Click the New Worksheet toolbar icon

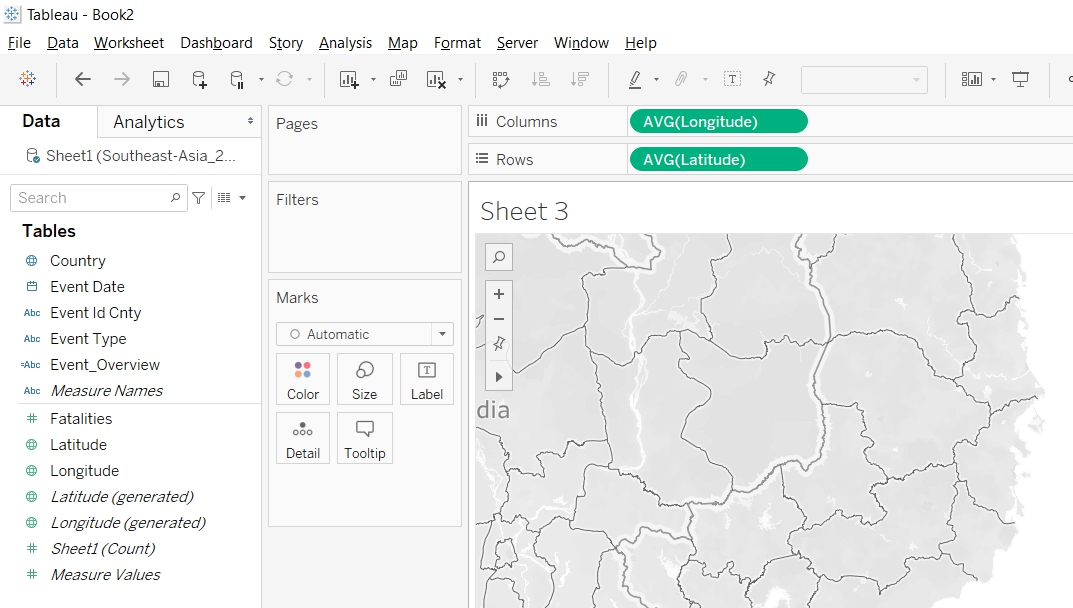(348, 80)
